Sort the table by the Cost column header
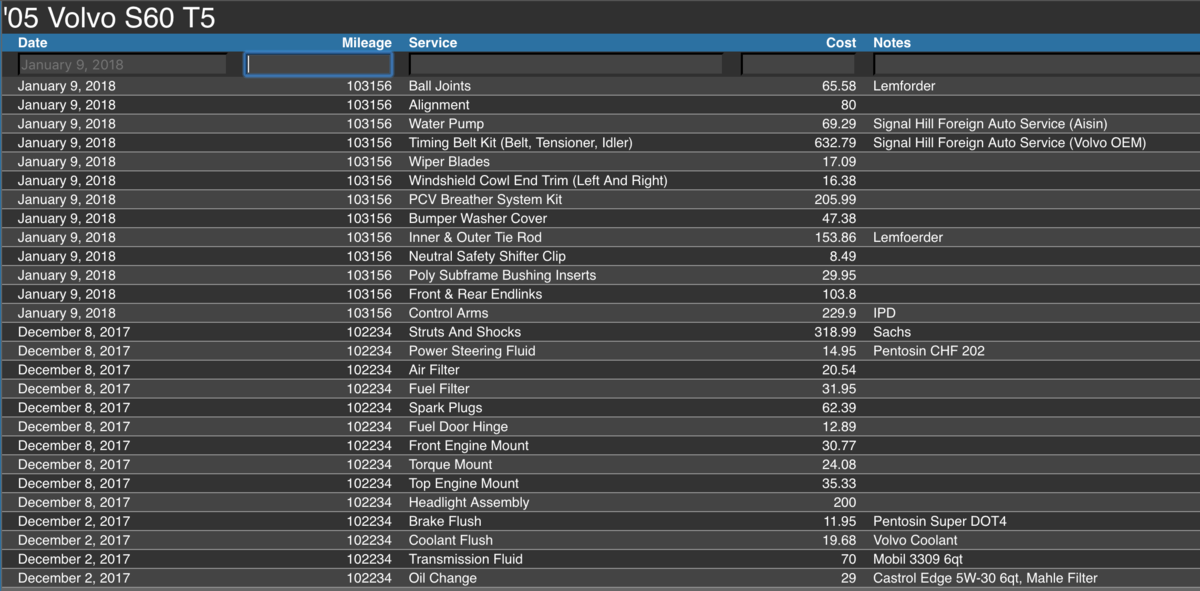 coord(840,43)
